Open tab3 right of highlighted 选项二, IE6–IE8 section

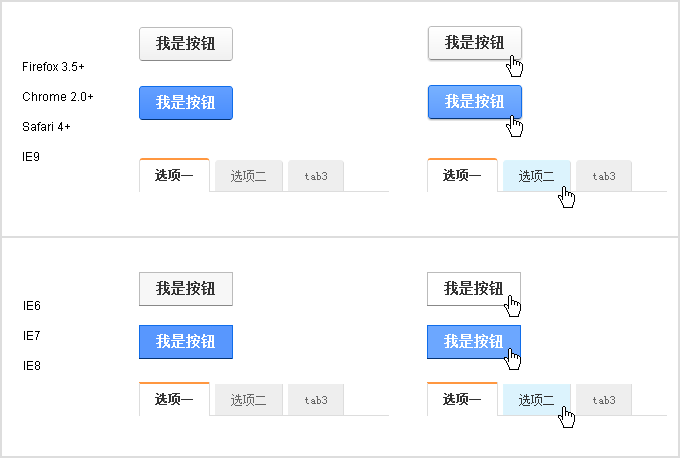pos(604,400)
